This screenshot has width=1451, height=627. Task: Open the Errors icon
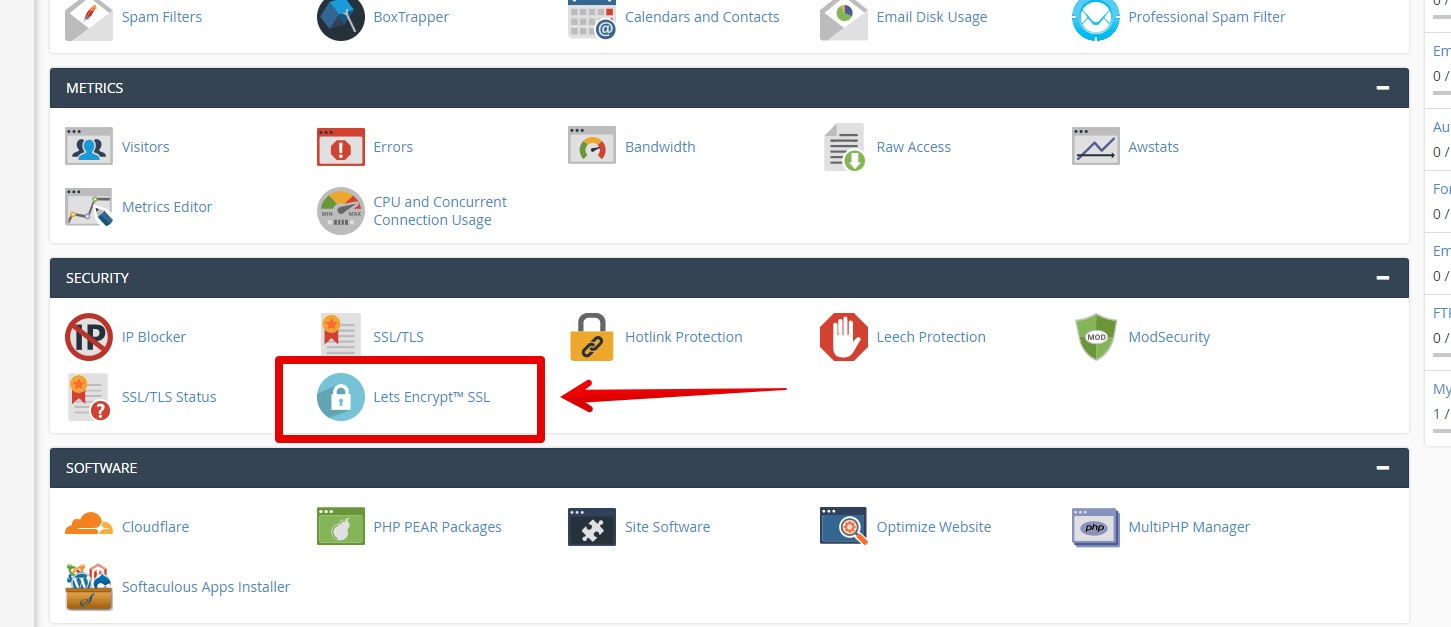pyautogui.click(x=341, y=147)
